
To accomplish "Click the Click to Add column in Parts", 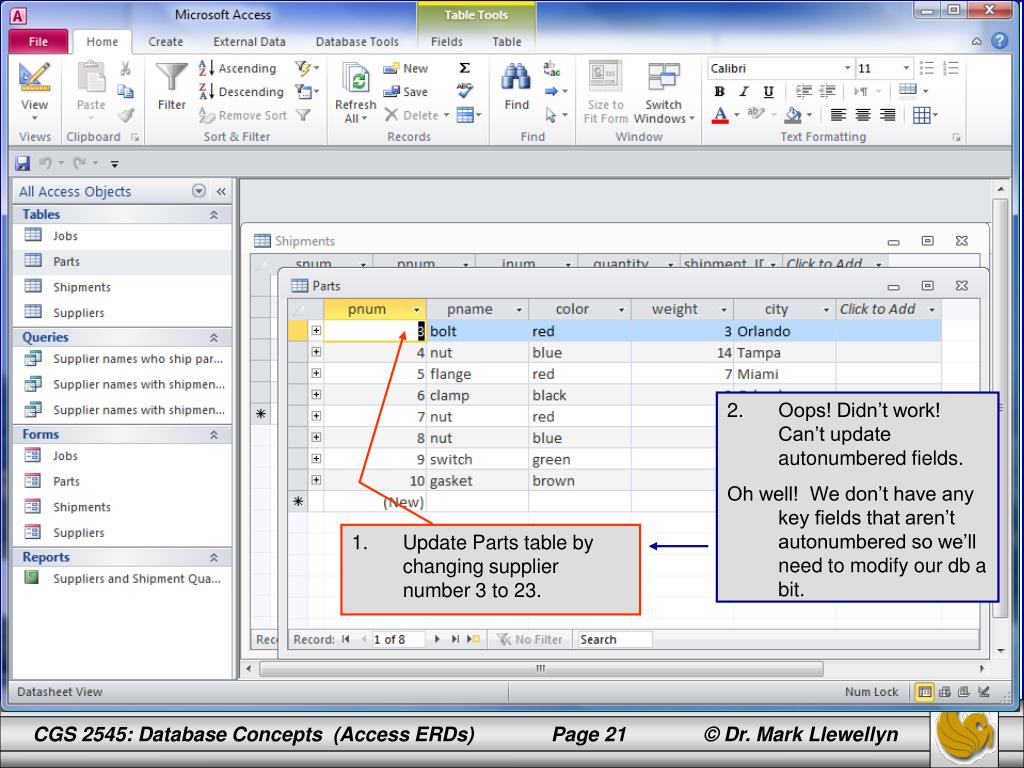I will (888, 310).
